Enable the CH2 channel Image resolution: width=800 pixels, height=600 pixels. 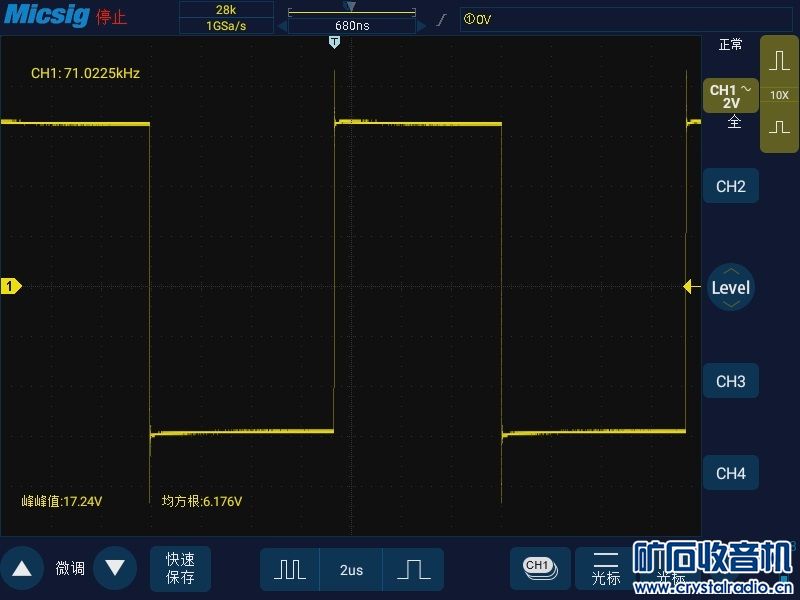point(731,186)
